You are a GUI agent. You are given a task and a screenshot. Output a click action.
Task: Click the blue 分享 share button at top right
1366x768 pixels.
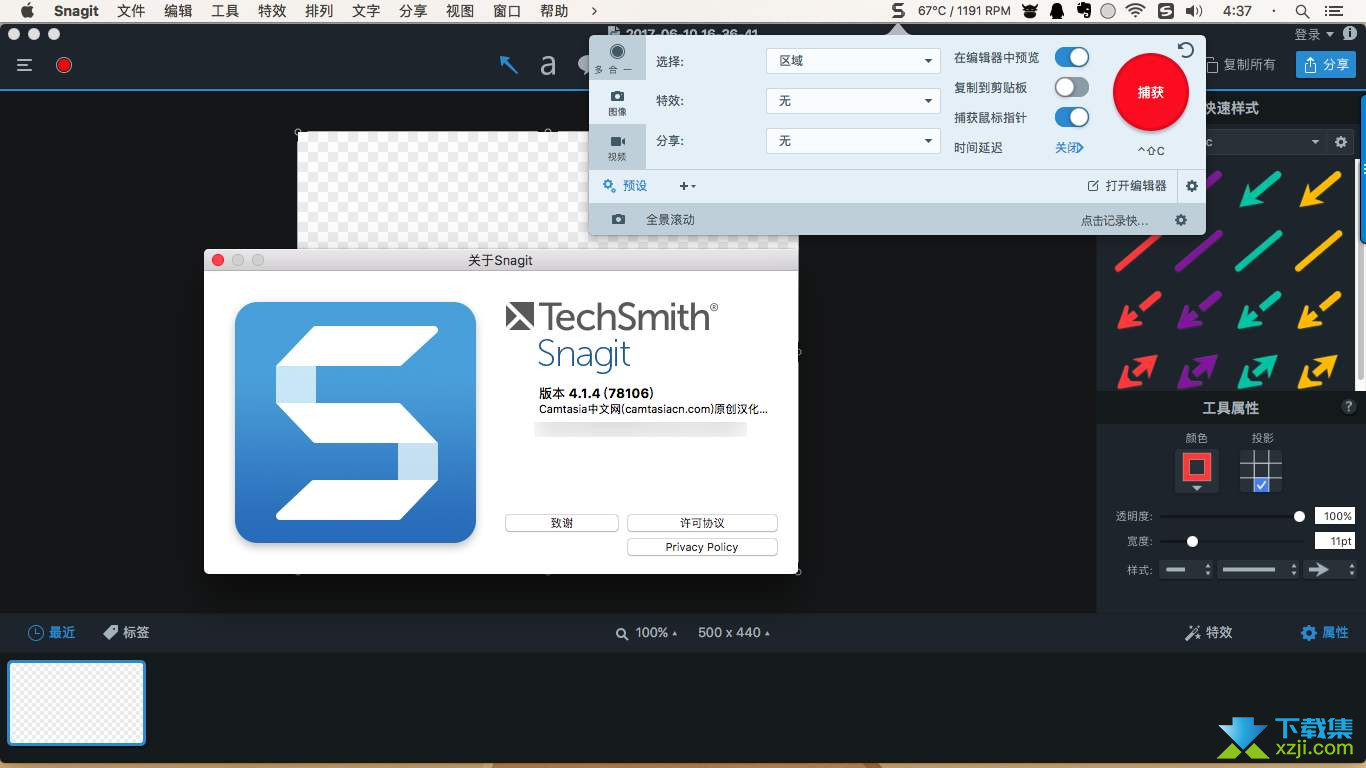pos(1325,64)
